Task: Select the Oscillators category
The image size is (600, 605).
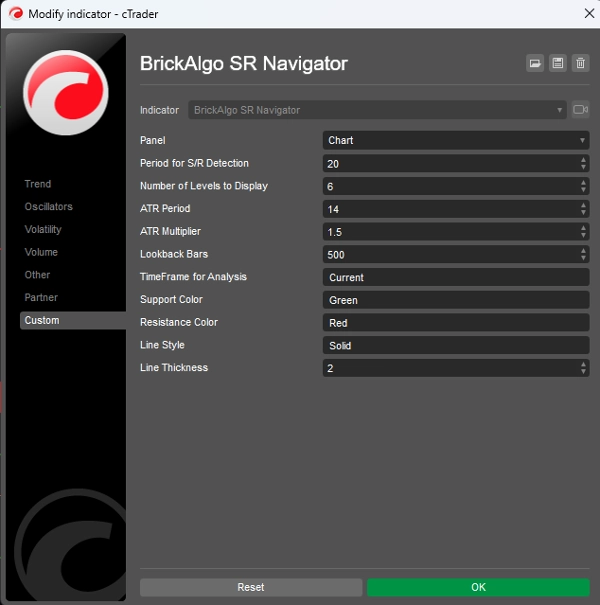Action: (x=49, y=206)
